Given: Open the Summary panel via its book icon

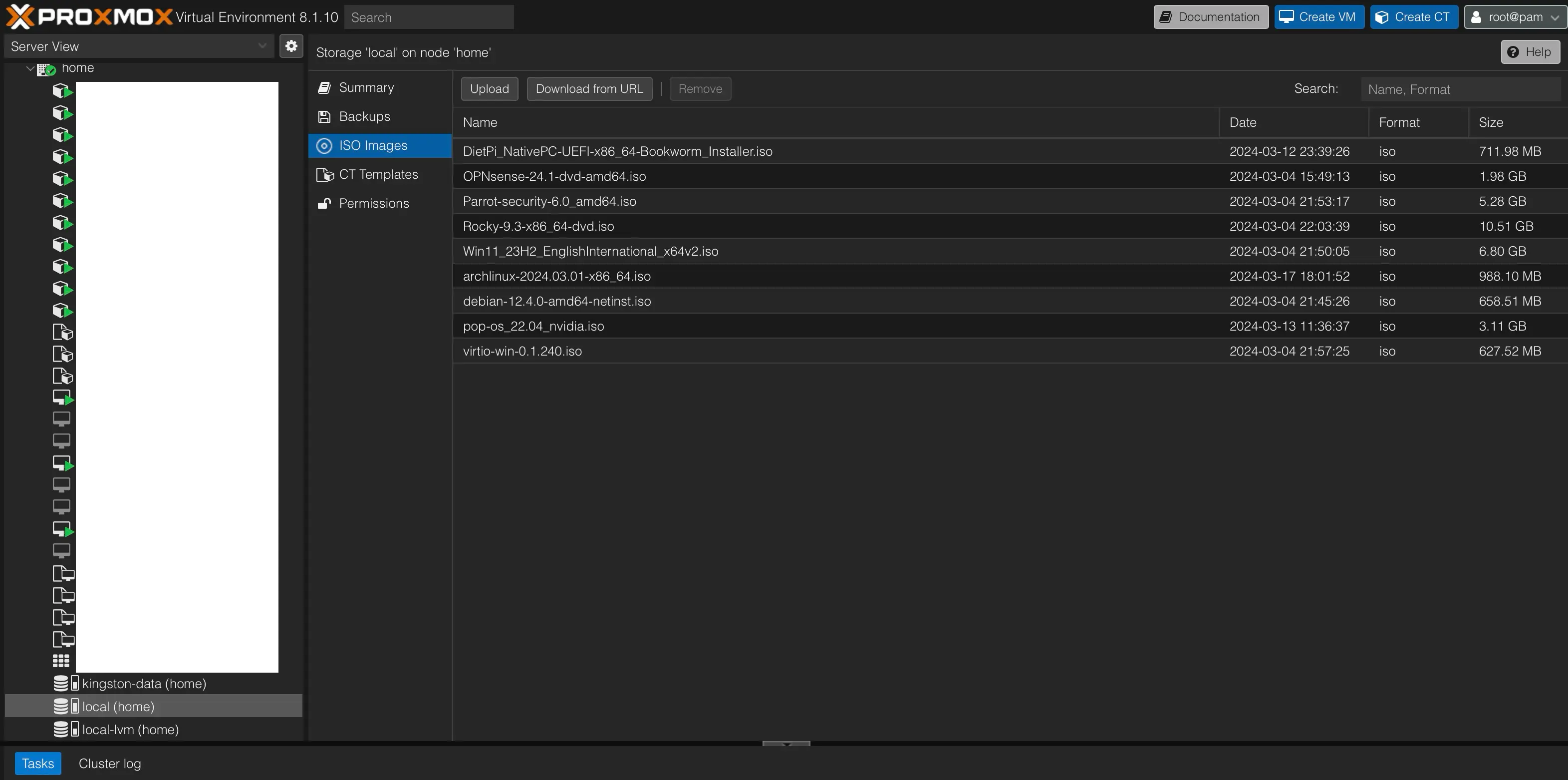Looking at the screenshot, I should point(324,88).
